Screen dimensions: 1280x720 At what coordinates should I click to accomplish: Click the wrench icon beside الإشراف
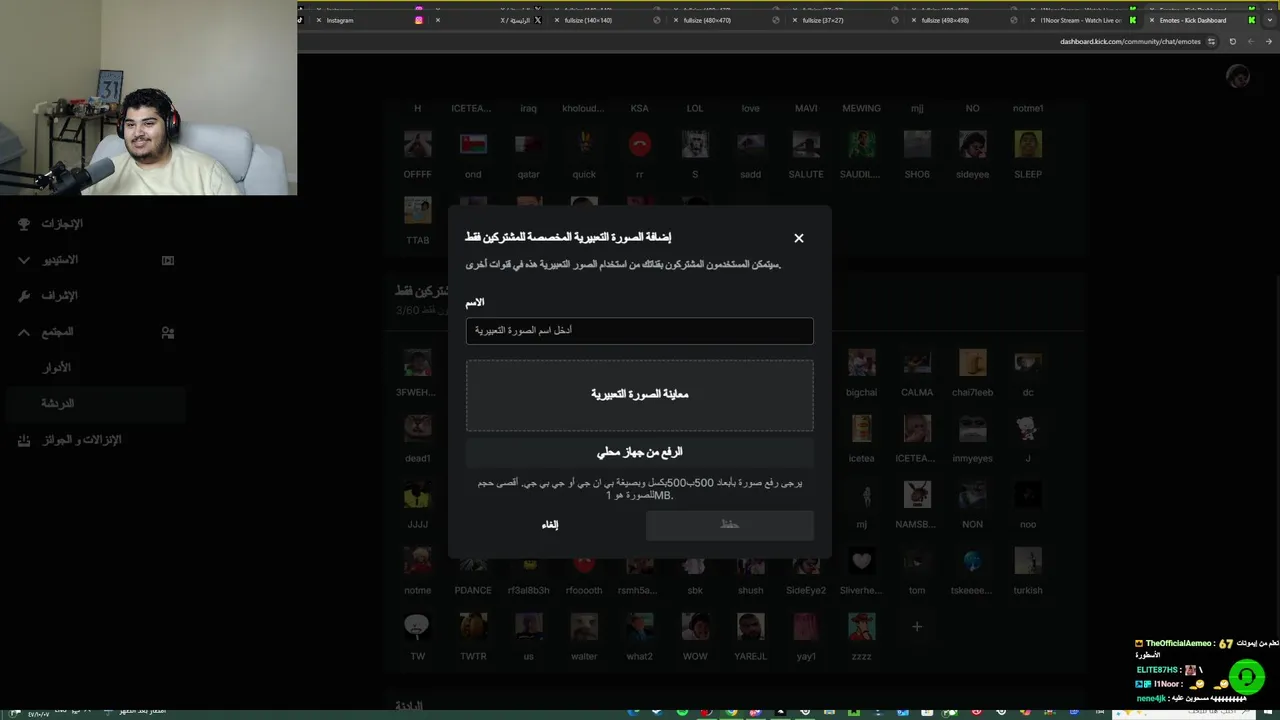coord(24,296)
